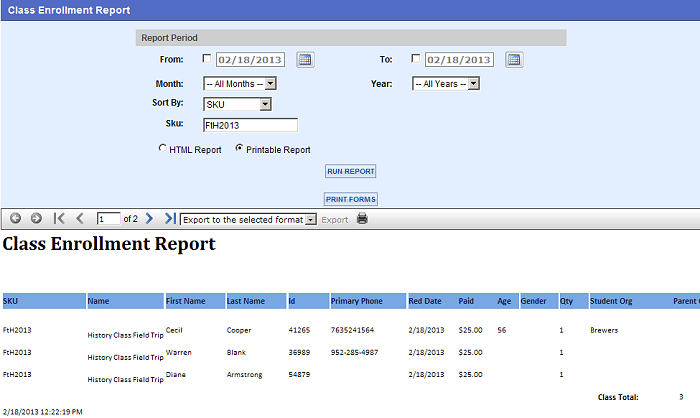Go to next report page
700x418 pixels.
(149, 218)
